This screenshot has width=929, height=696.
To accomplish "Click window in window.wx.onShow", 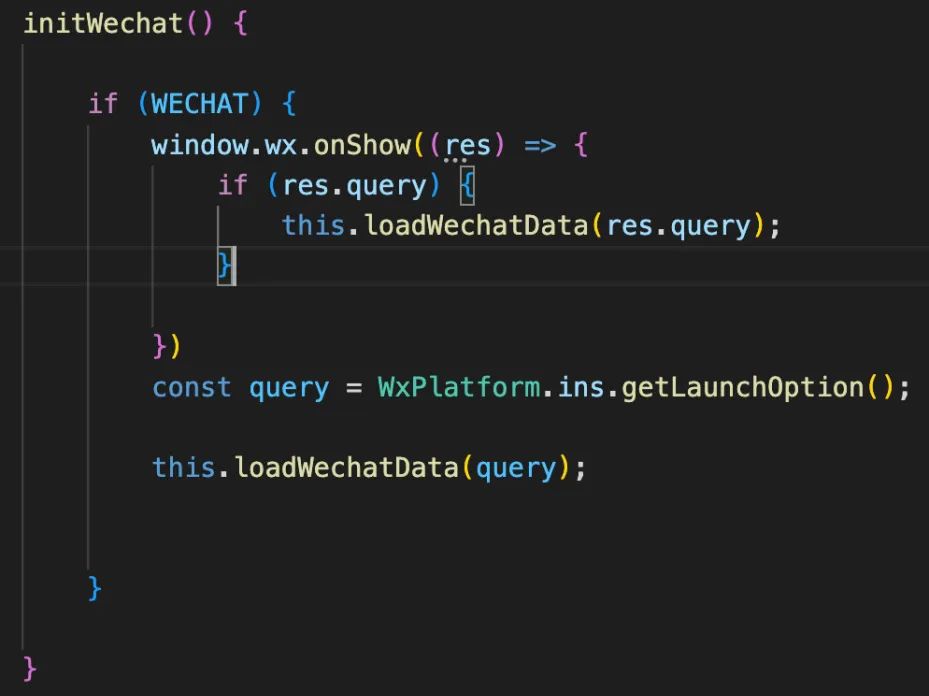I will pyautogui.click(x=200, y=145).
